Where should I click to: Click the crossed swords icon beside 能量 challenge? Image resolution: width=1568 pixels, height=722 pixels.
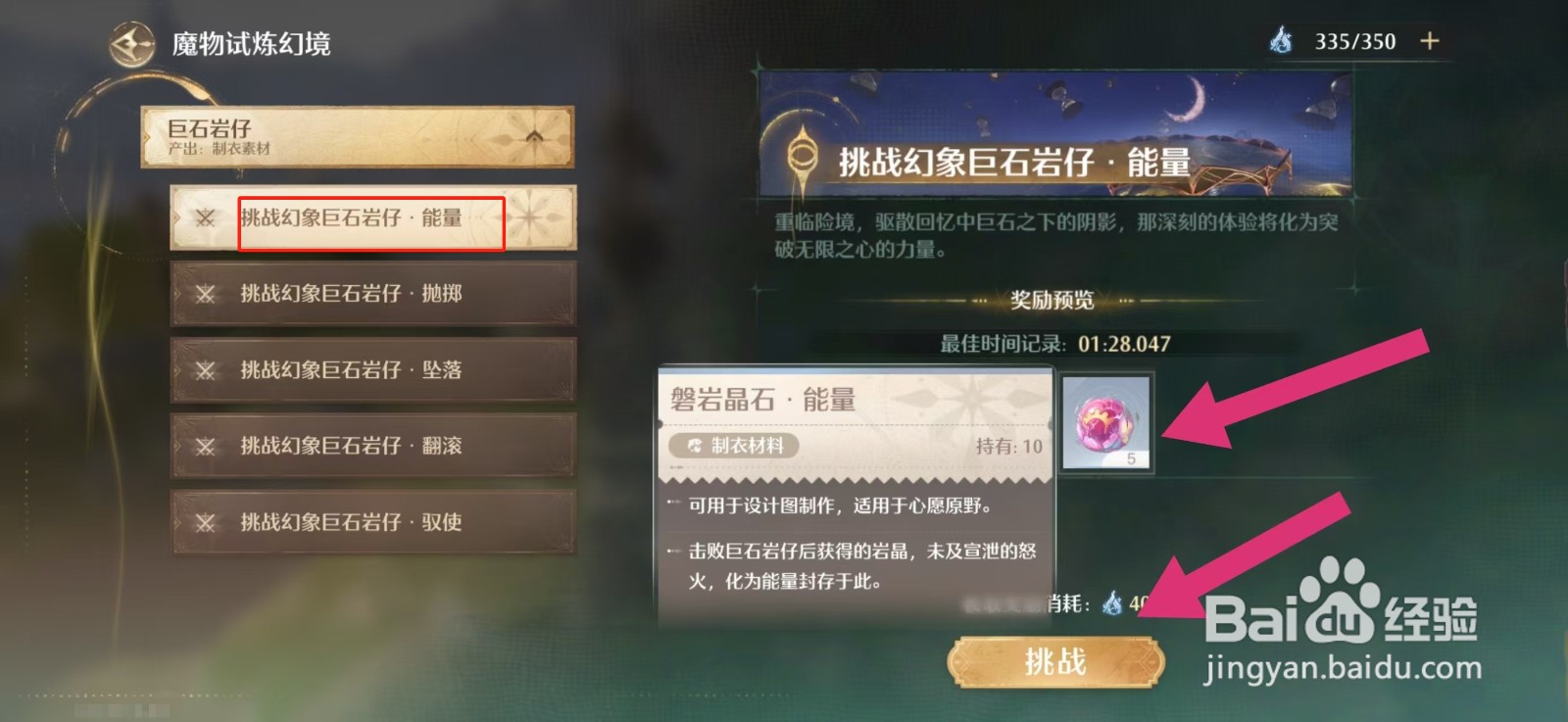(205, 217)
